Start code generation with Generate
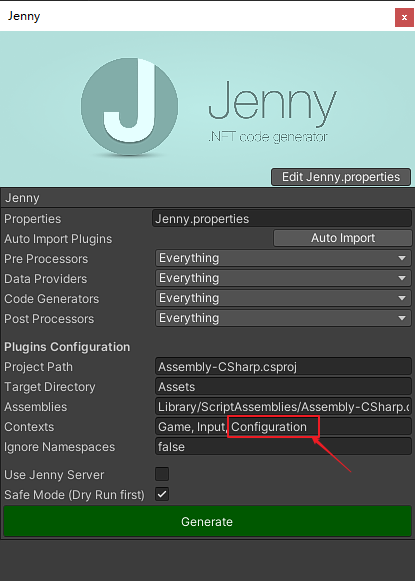This screenshot has width=415, height=581. point(208,522)
